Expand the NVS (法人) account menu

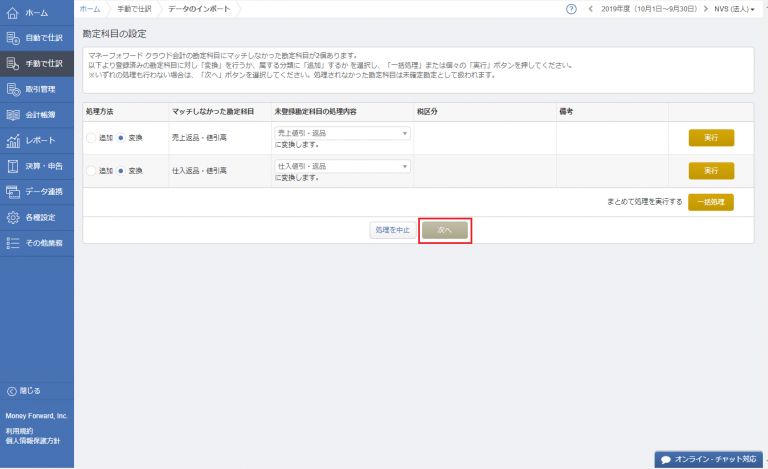click(734, 9)
